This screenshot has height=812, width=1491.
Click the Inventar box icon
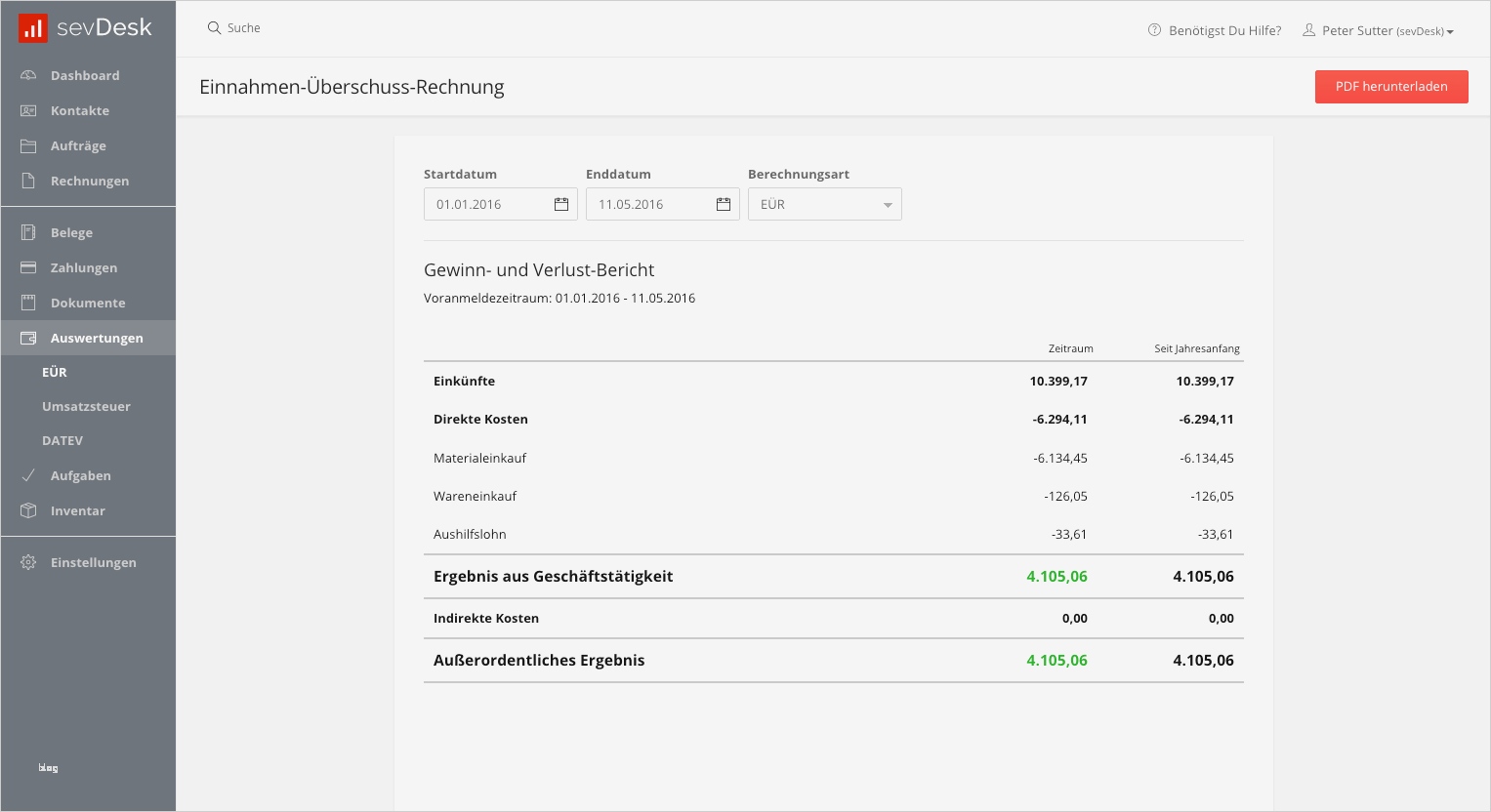tap(28, 510)
